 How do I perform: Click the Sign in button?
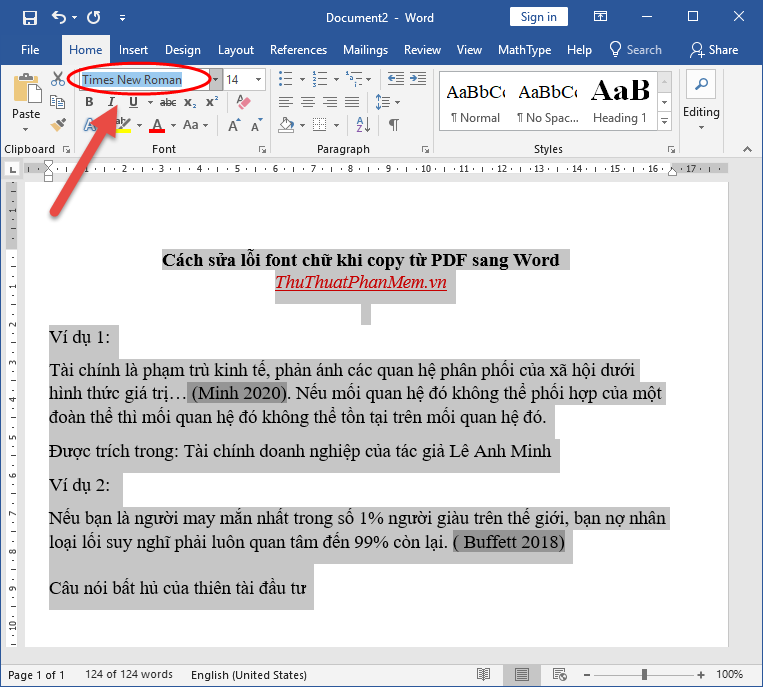tap(538, 17)
